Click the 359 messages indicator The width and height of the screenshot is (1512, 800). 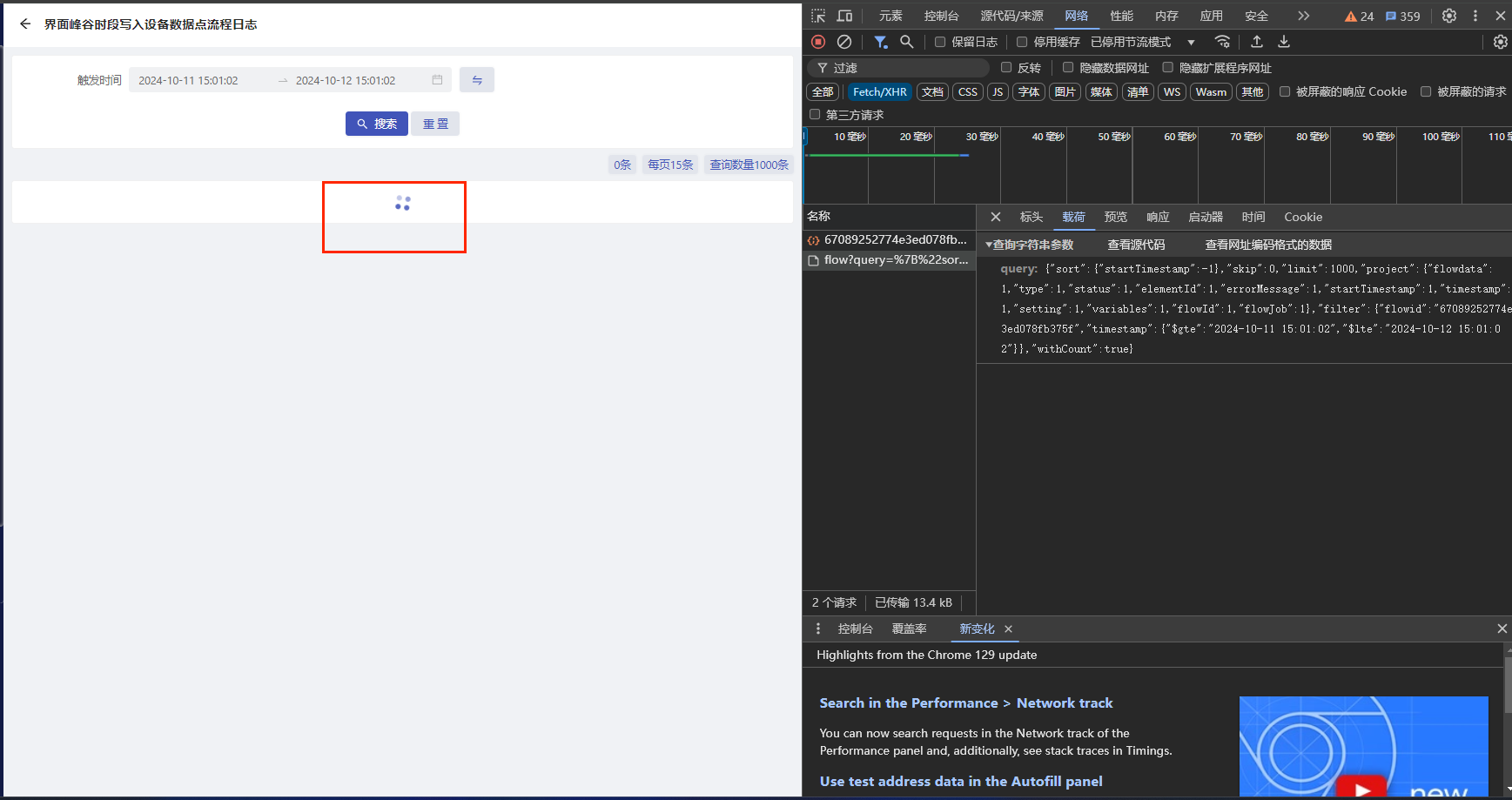1402,17
